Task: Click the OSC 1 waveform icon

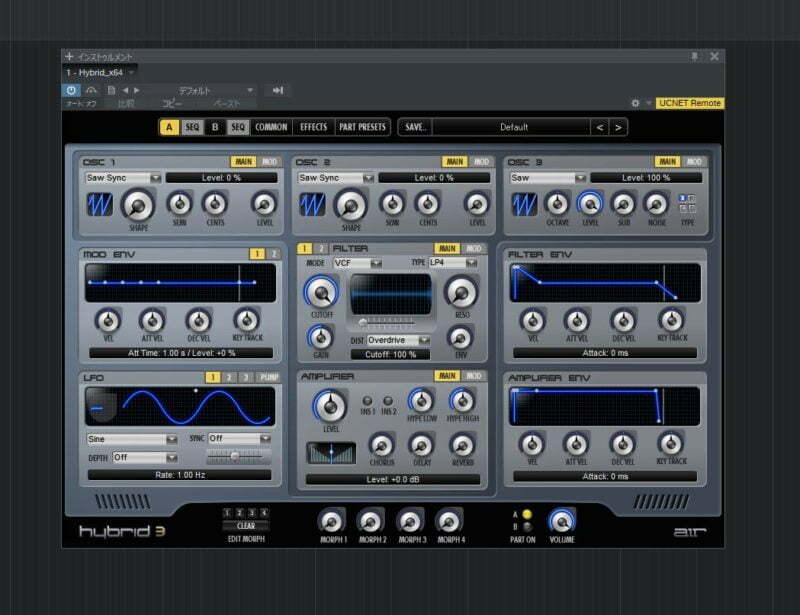Action: pyautogui.click(x=99, y=204)
